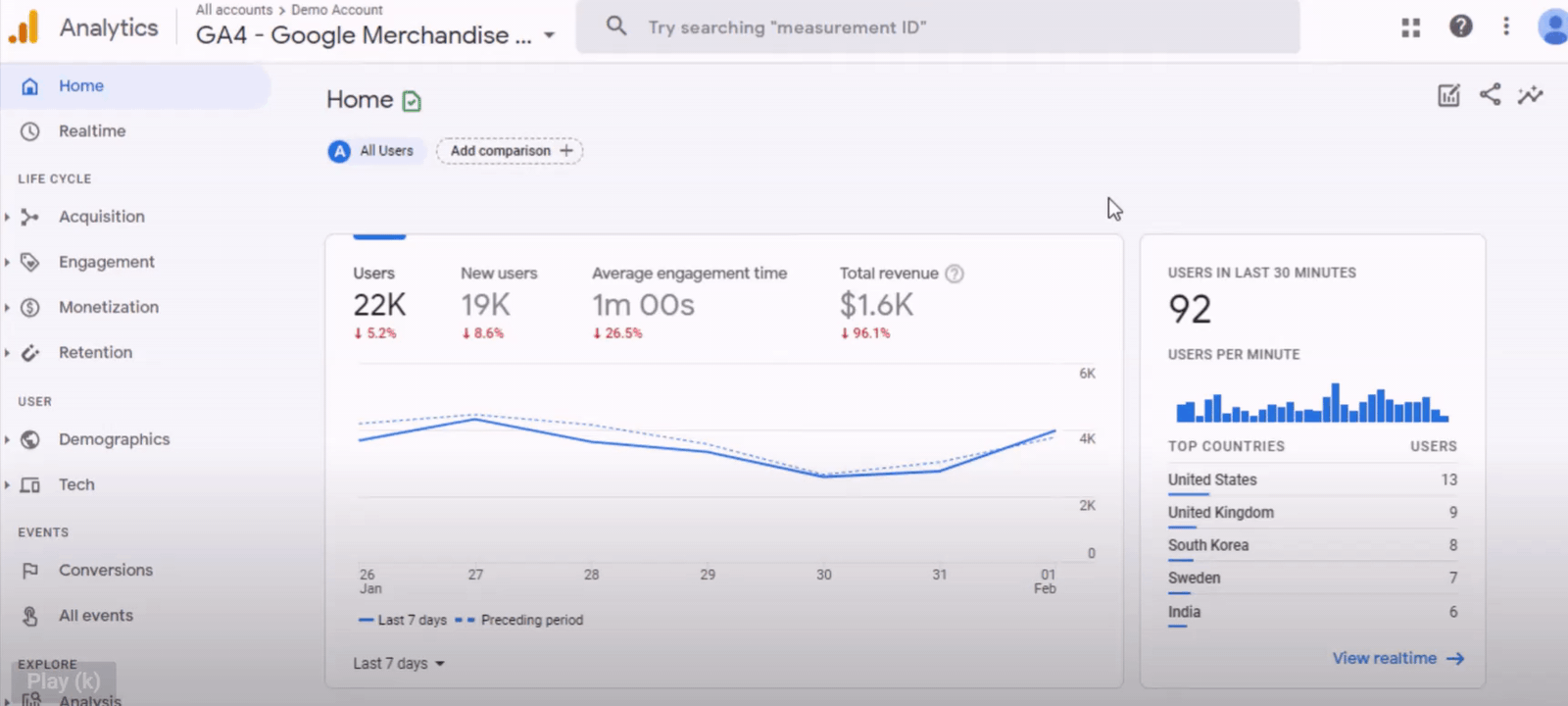Image resolution: width=1568 pixels, height=706 pixels.
Task: Click the Demographics globe icon
Action: click(x=30, y=439)
